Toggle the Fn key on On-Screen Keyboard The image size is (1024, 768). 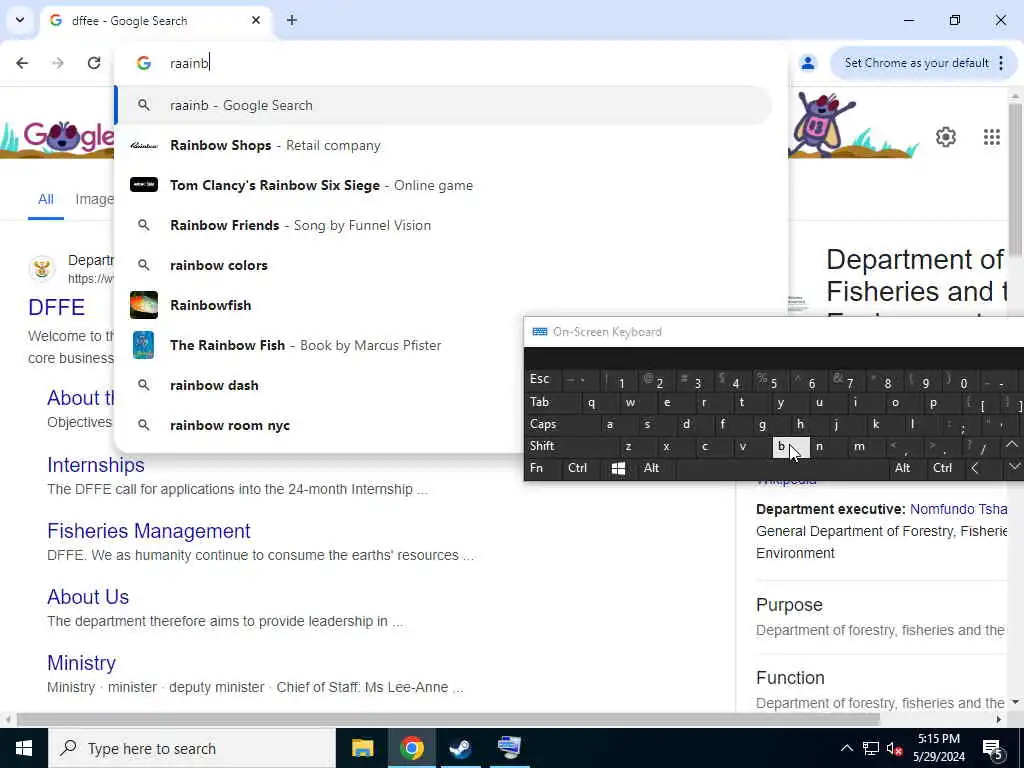541,468
